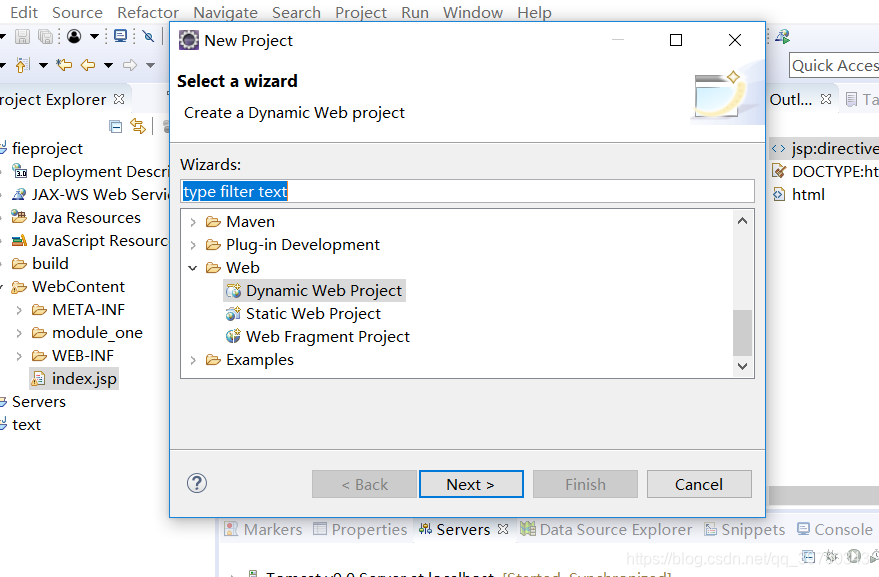The image size is (879, 577).
Task: Open the Search menu
Action: pyautogui.click(x=296, y=12)
